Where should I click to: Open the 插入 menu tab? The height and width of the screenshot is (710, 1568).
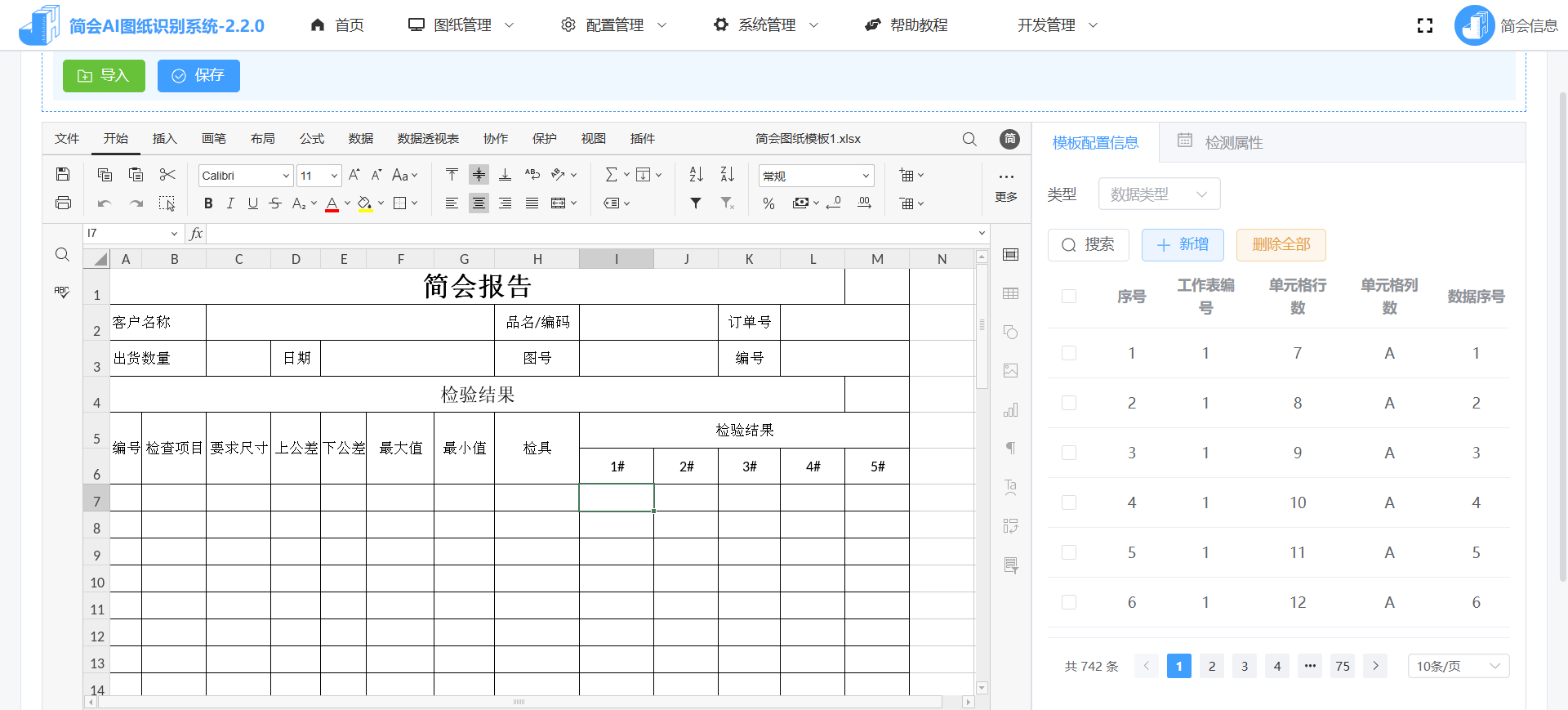[x=164, y=139]
